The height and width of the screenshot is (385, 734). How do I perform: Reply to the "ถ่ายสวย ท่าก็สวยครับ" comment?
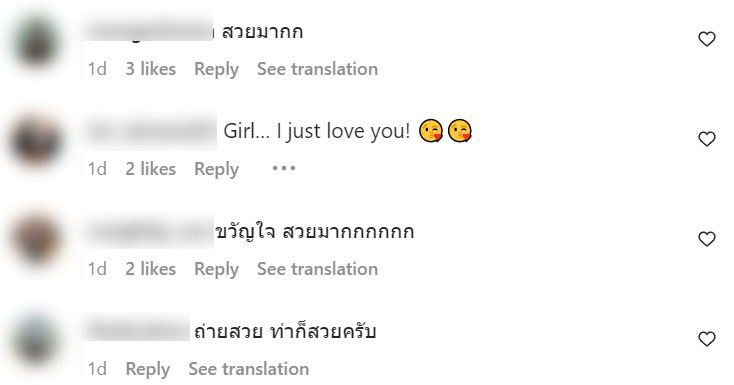147,369
